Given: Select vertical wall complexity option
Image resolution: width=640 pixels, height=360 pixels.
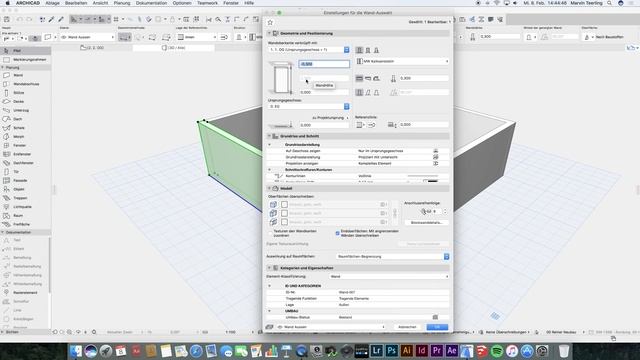Looking at the screenshot, I should point(359,93).
